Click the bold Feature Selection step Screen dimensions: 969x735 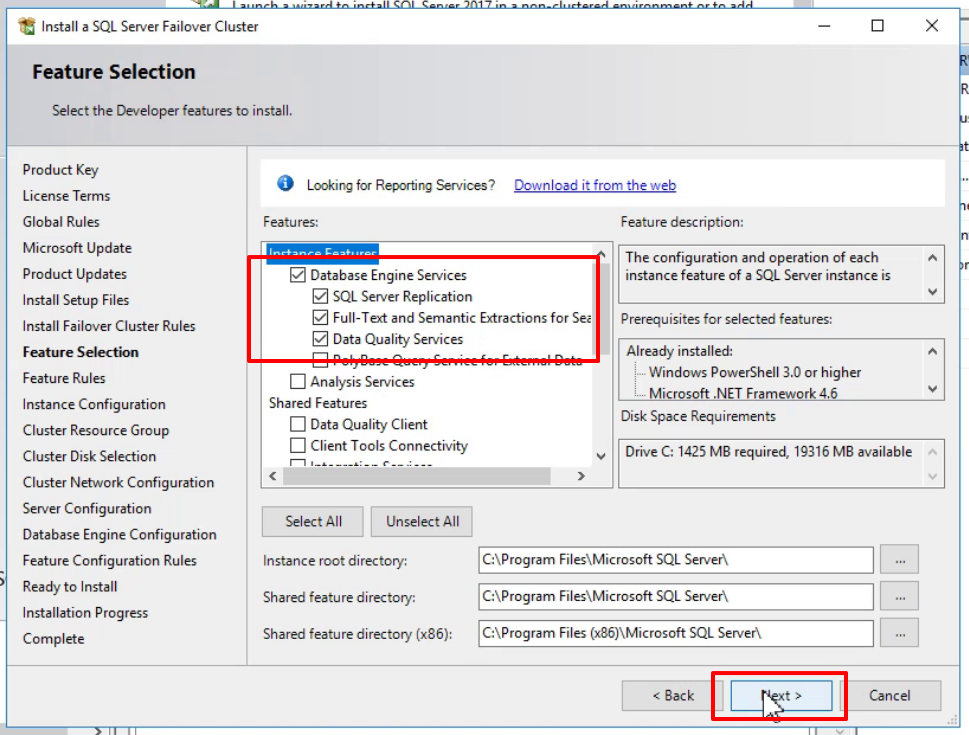[81, 352]
